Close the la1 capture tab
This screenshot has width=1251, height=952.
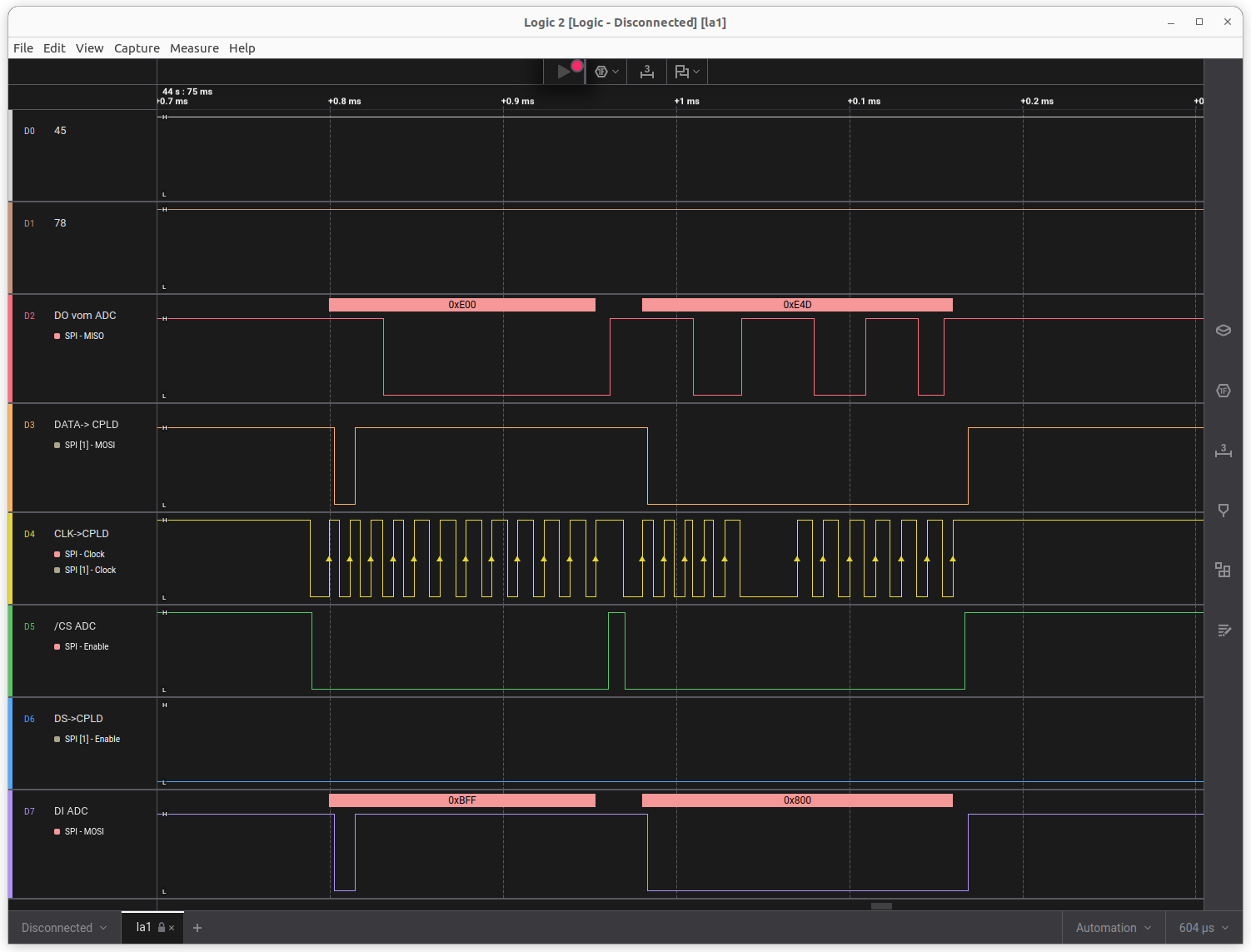tap(172, 928)
